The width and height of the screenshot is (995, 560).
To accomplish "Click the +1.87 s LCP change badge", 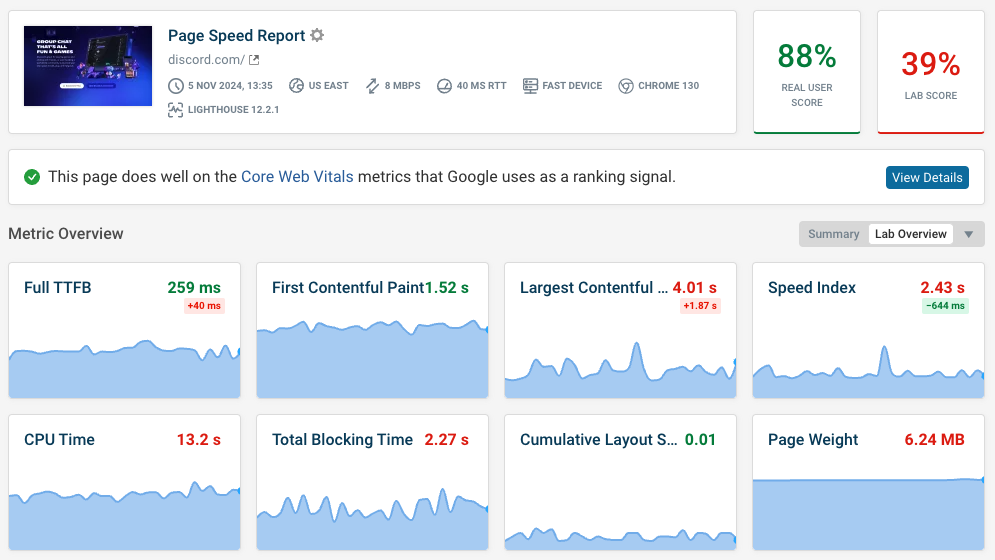I will tap(700, 306).
